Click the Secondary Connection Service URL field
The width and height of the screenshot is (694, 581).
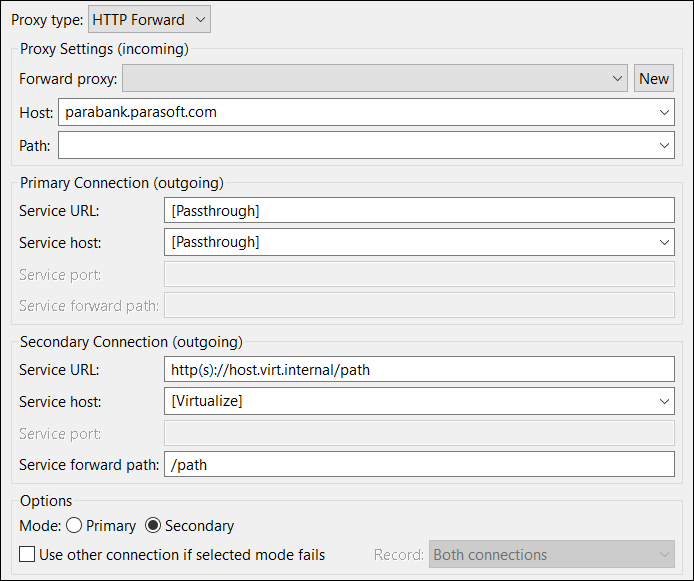coord(419,369)
